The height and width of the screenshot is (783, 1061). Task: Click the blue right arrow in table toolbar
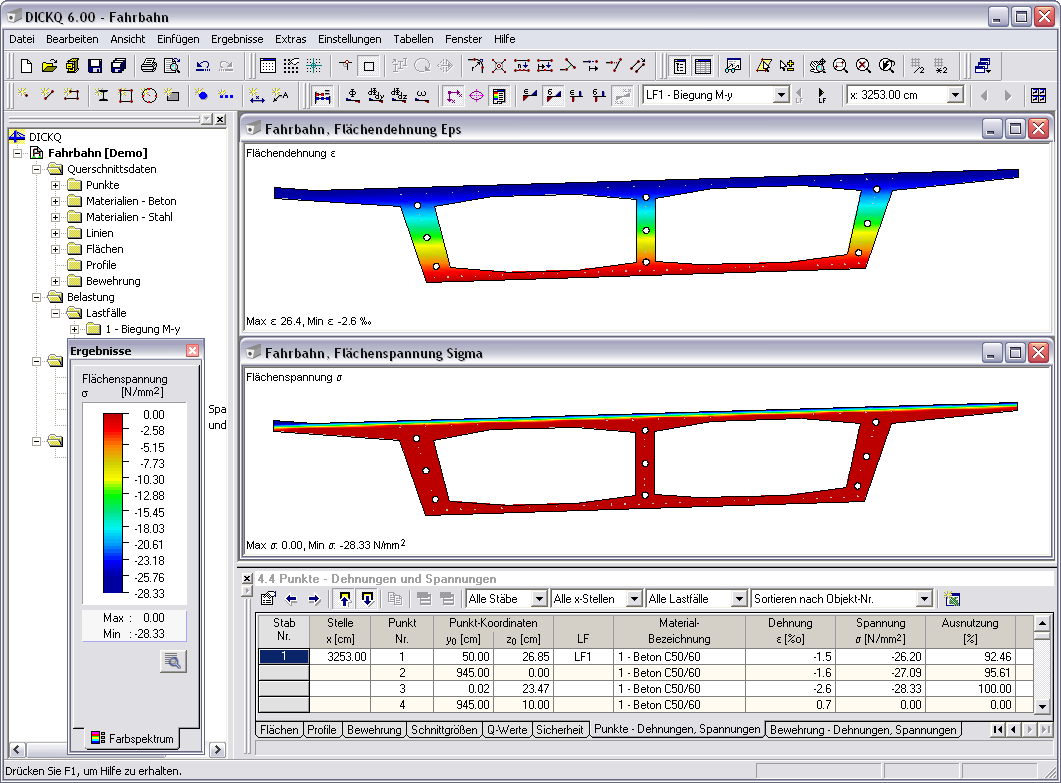[314, 599]
